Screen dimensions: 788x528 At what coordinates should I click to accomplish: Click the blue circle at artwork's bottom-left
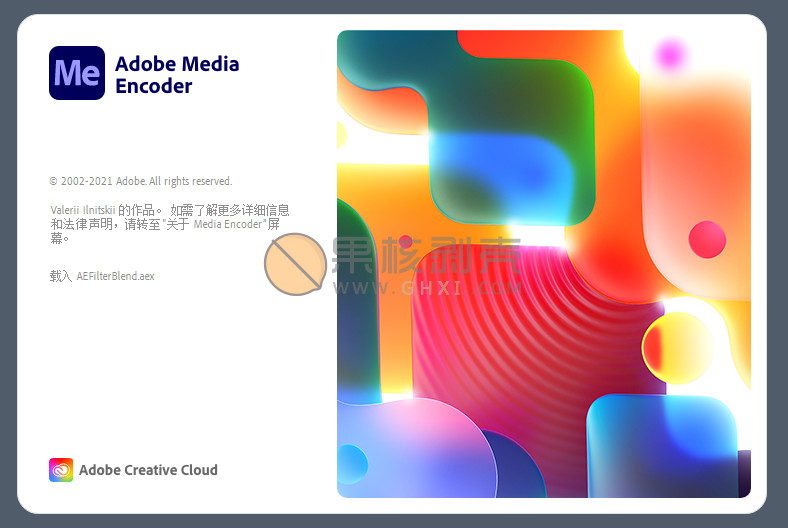pos(351,463)
